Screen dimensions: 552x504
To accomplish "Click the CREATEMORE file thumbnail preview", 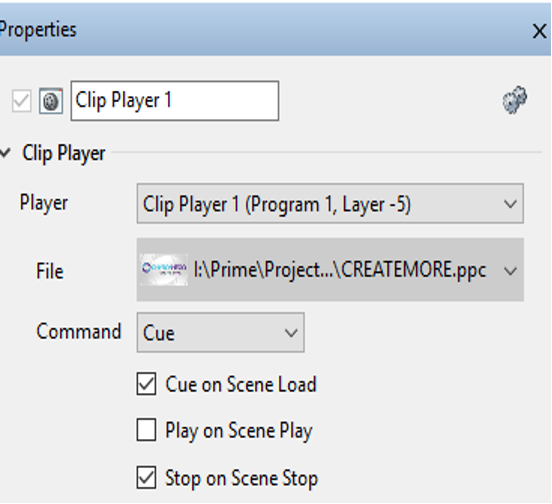I will tap(164, 270).
